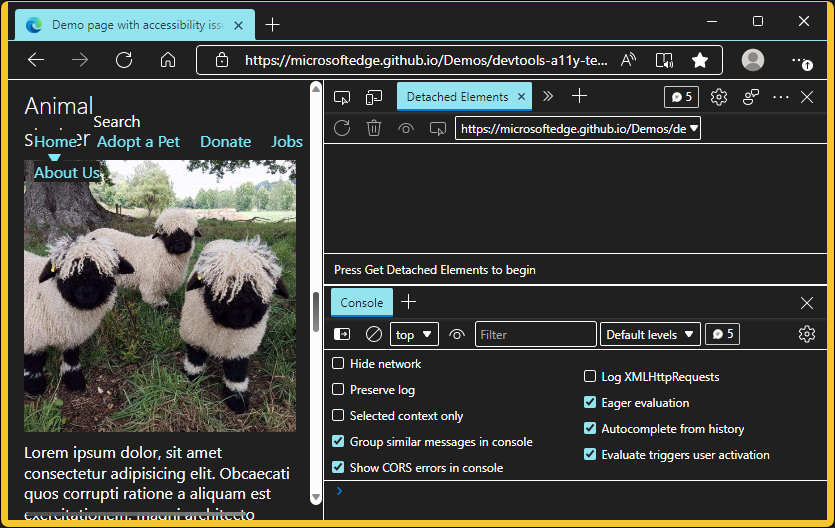Open the About Us link
Image resolution: width=835 pixels, height=528 pixels.
(x=67, y=172)
